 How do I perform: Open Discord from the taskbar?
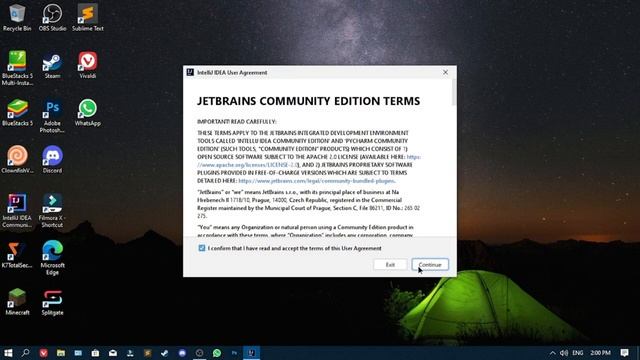click(x=182, y=353)
